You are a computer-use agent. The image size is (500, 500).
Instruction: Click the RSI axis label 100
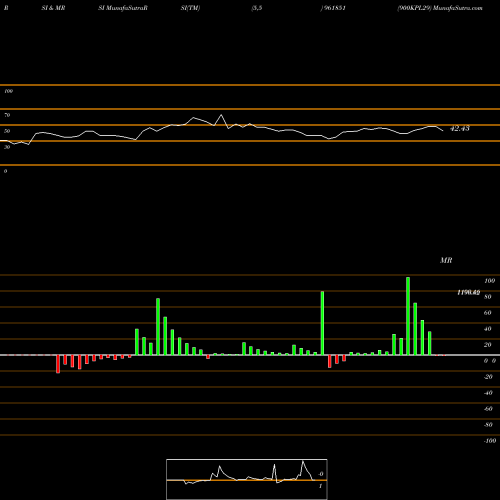[8, 91]
